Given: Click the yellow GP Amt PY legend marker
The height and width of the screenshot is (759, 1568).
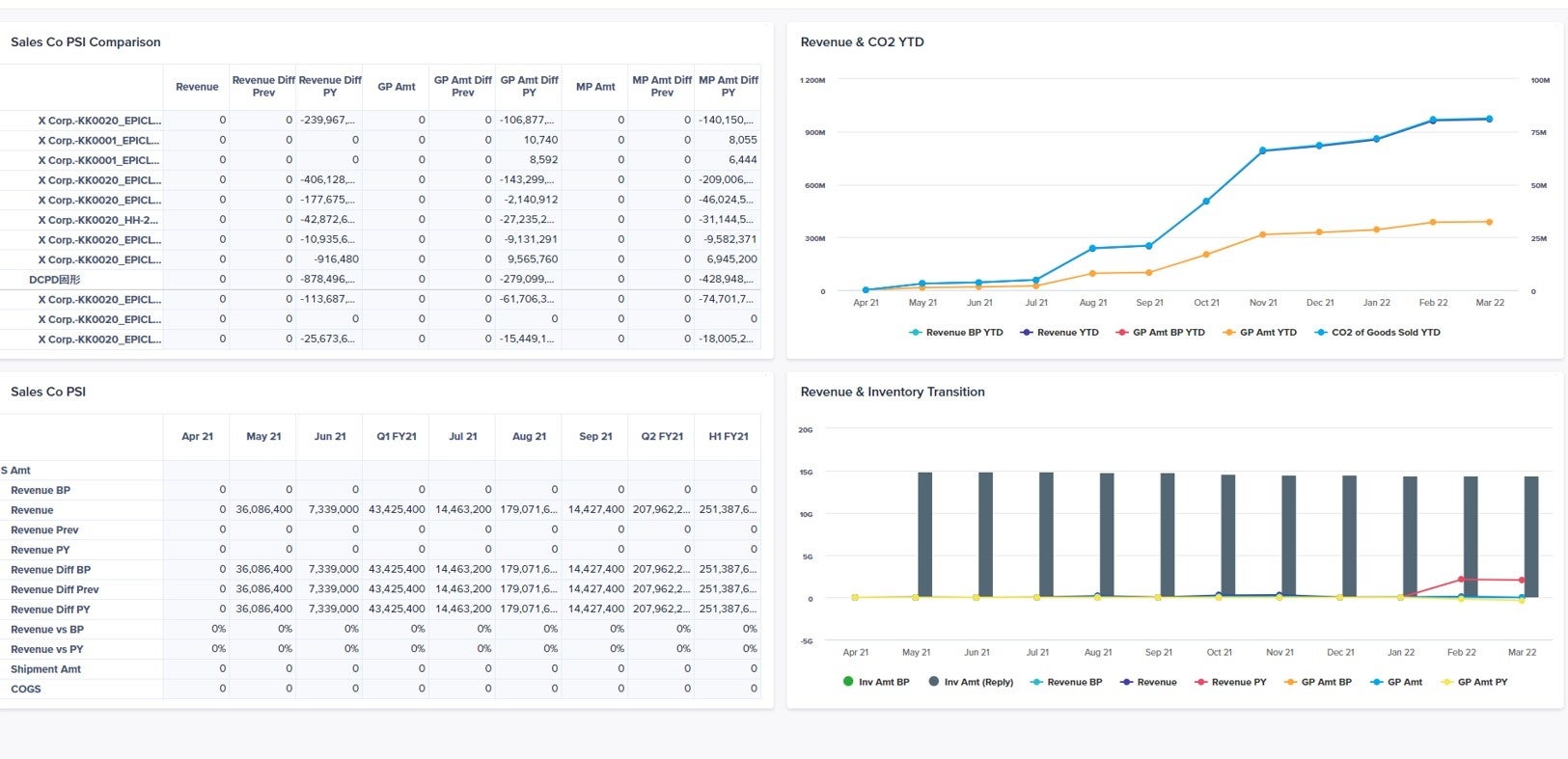Looking at the screenshot, I should pos(1446,682).
